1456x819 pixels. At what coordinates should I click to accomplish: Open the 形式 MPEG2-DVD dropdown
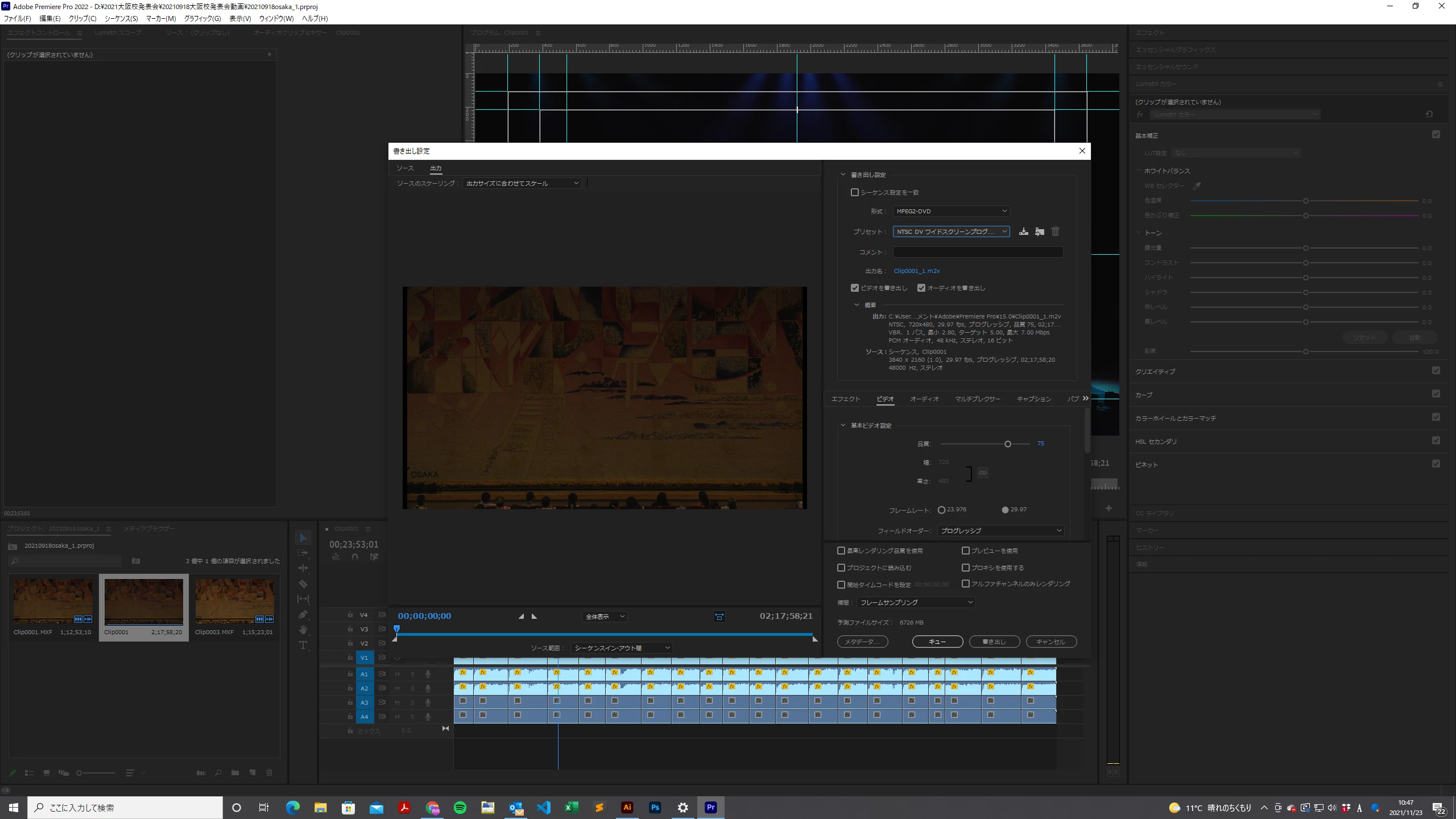pos(951,211)
